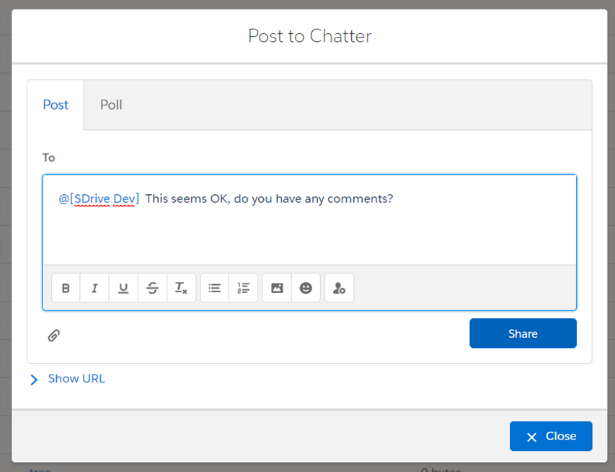Toggle bold formatting in the editor
The height and width of the screenshot is (472, 615).
point(66,288)
